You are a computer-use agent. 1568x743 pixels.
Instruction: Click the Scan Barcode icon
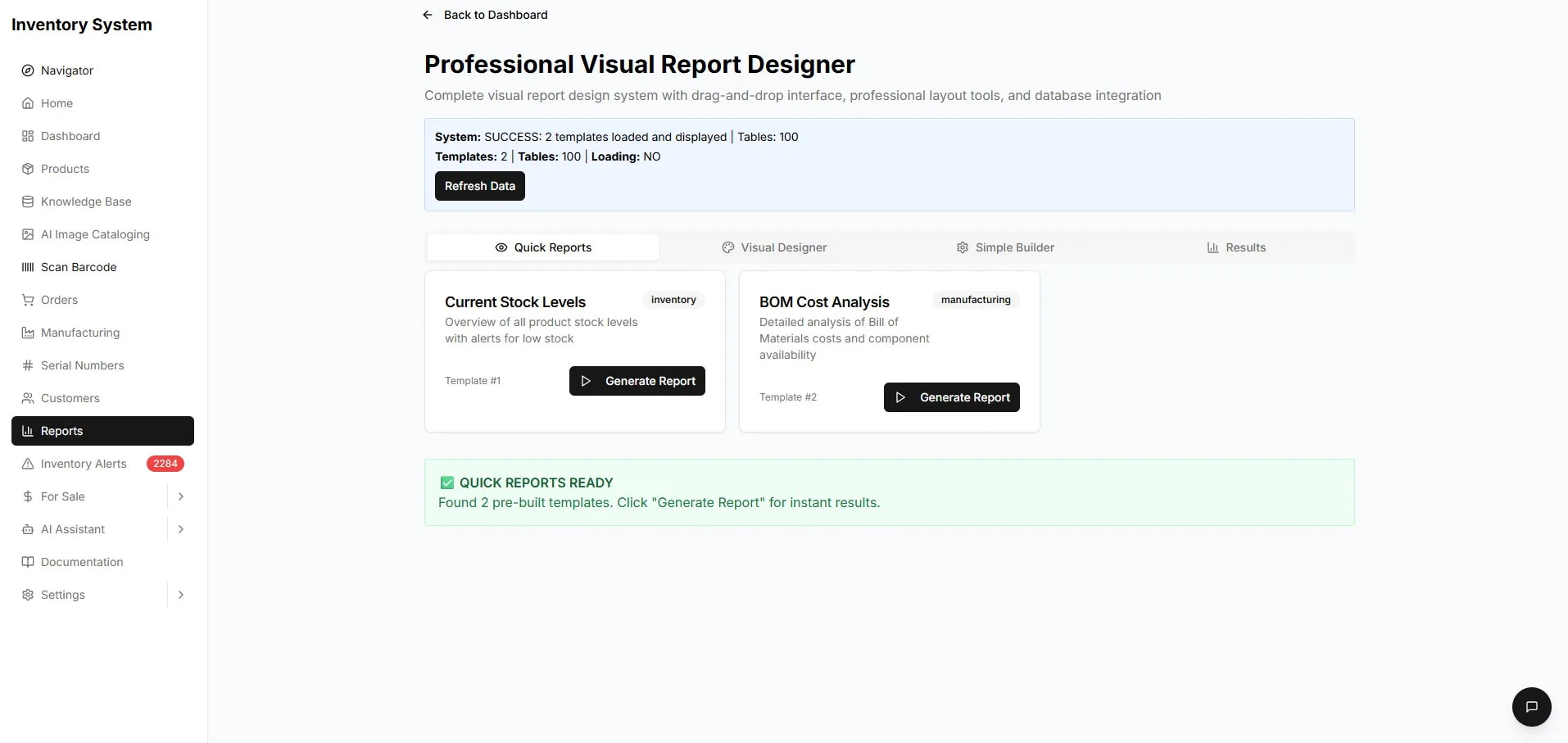28,267
